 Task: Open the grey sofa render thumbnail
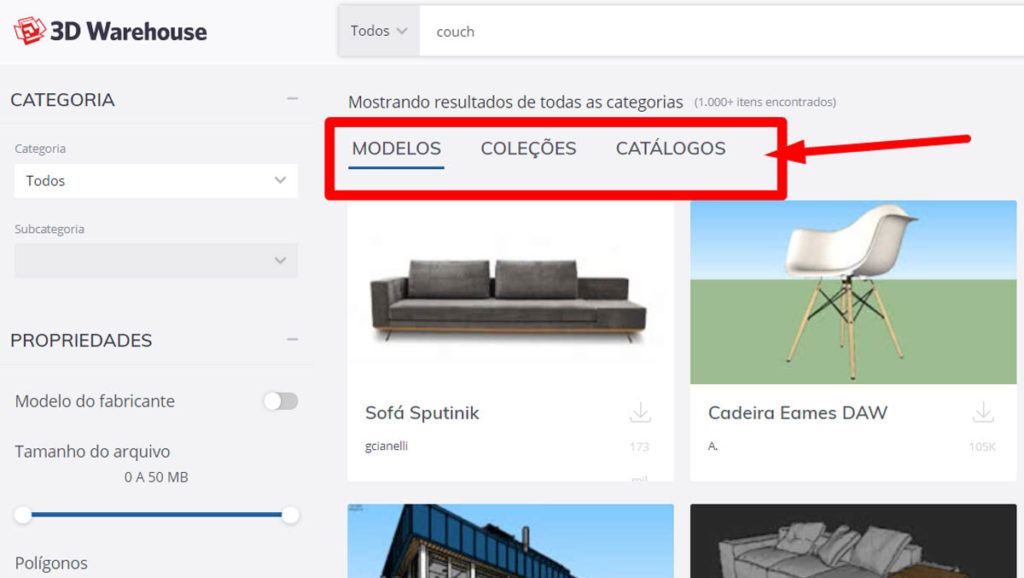[x=853, y=541]
